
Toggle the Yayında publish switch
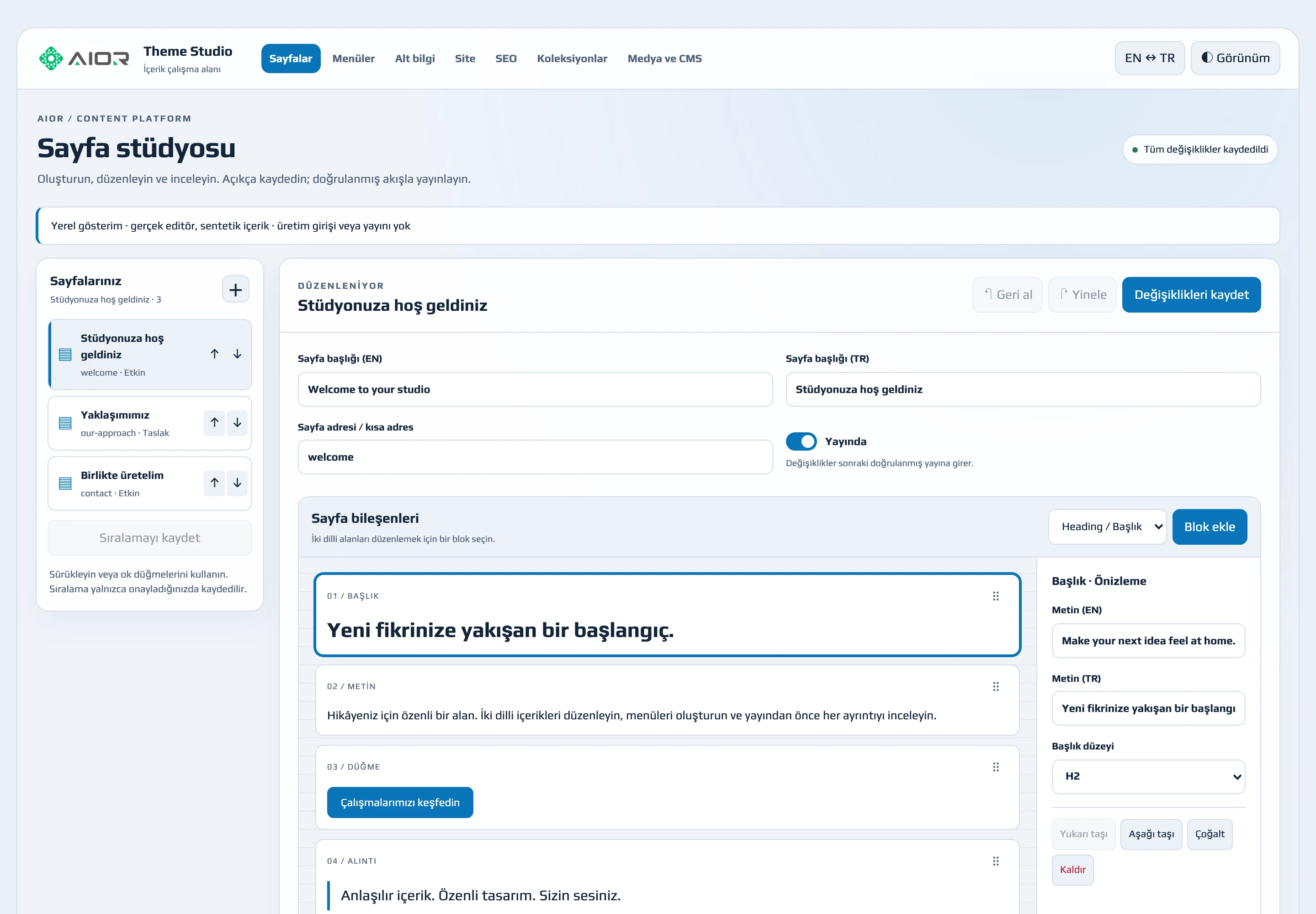coord(801,441)
